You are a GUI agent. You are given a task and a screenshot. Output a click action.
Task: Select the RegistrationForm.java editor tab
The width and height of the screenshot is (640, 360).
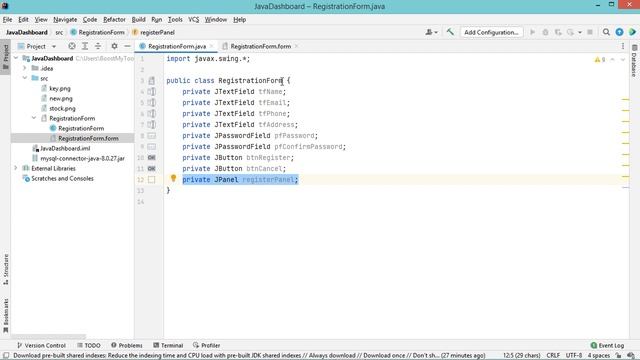coord(177,46)
